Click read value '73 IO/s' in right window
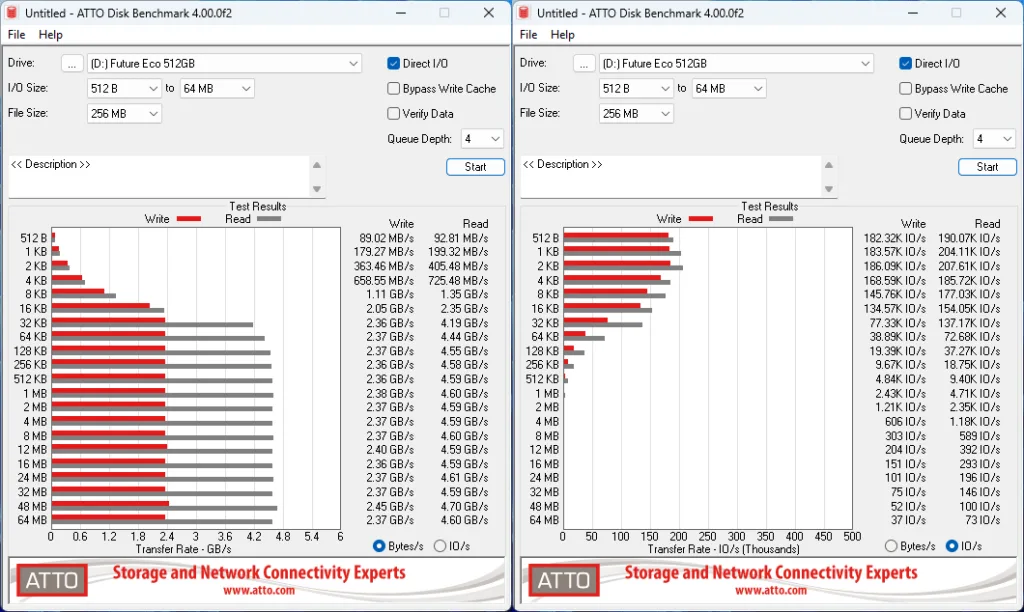This screenshot has width=1024, height=612. (983, 520)
